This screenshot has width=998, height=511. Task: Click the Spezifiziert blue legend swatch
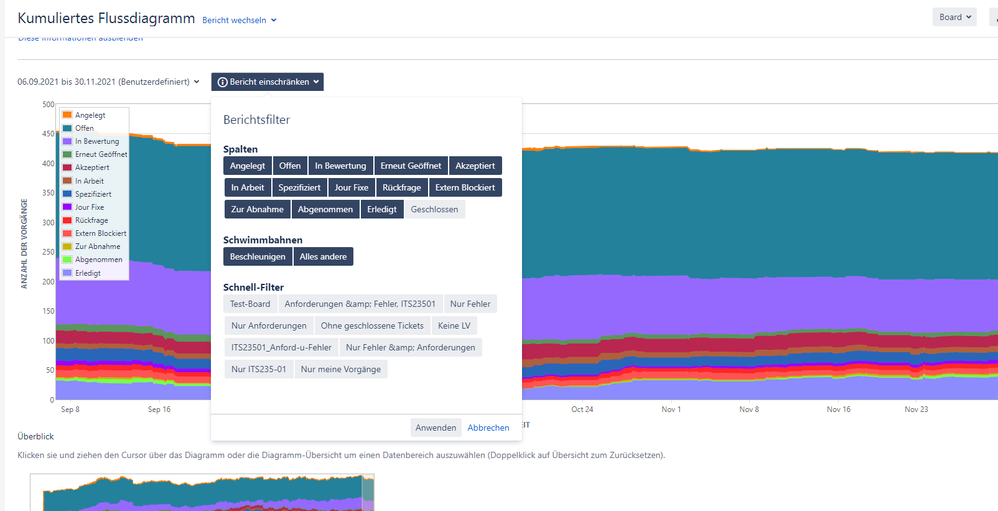67,193
